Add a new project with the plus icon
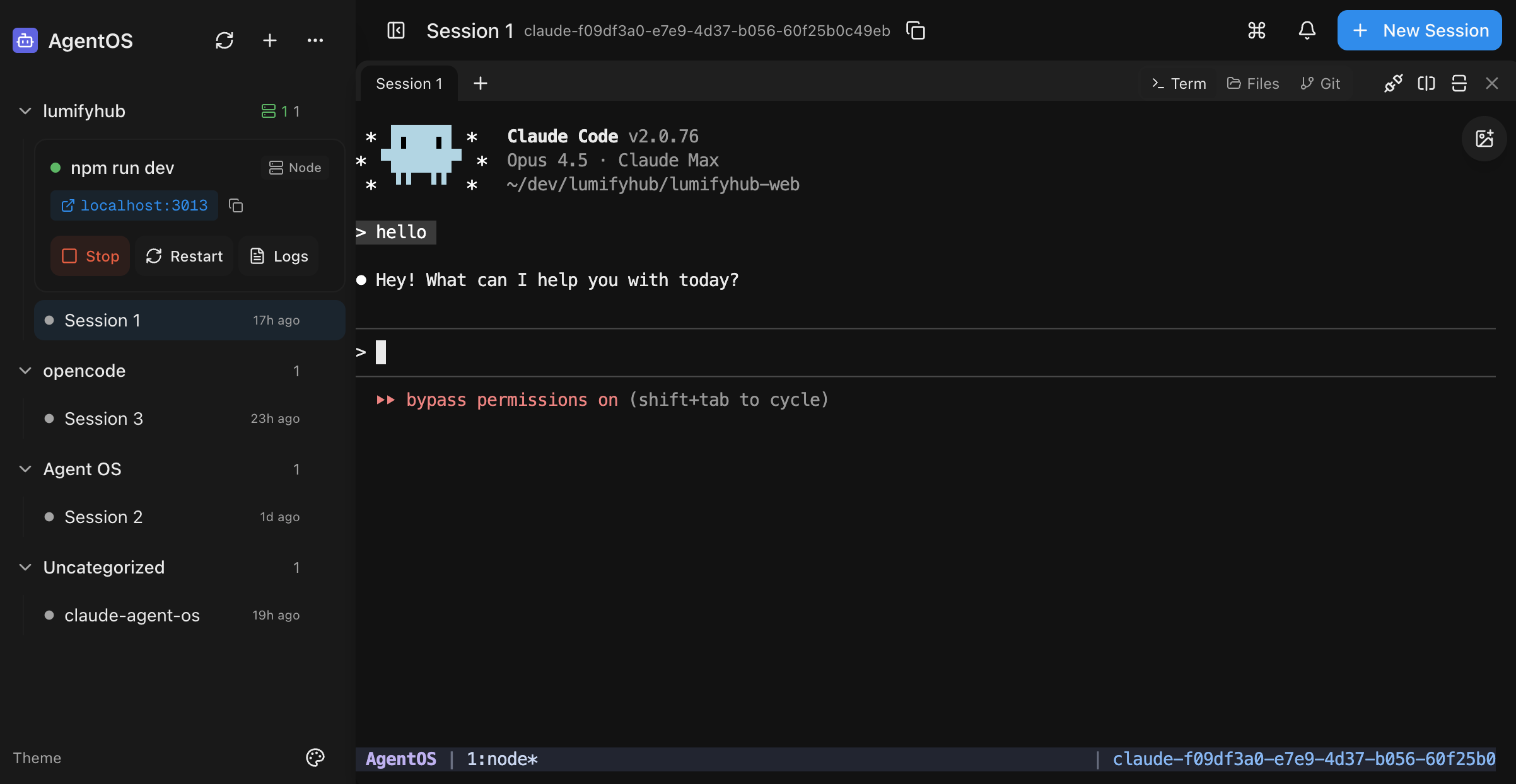1516x784 pixels. coord(269,40)
